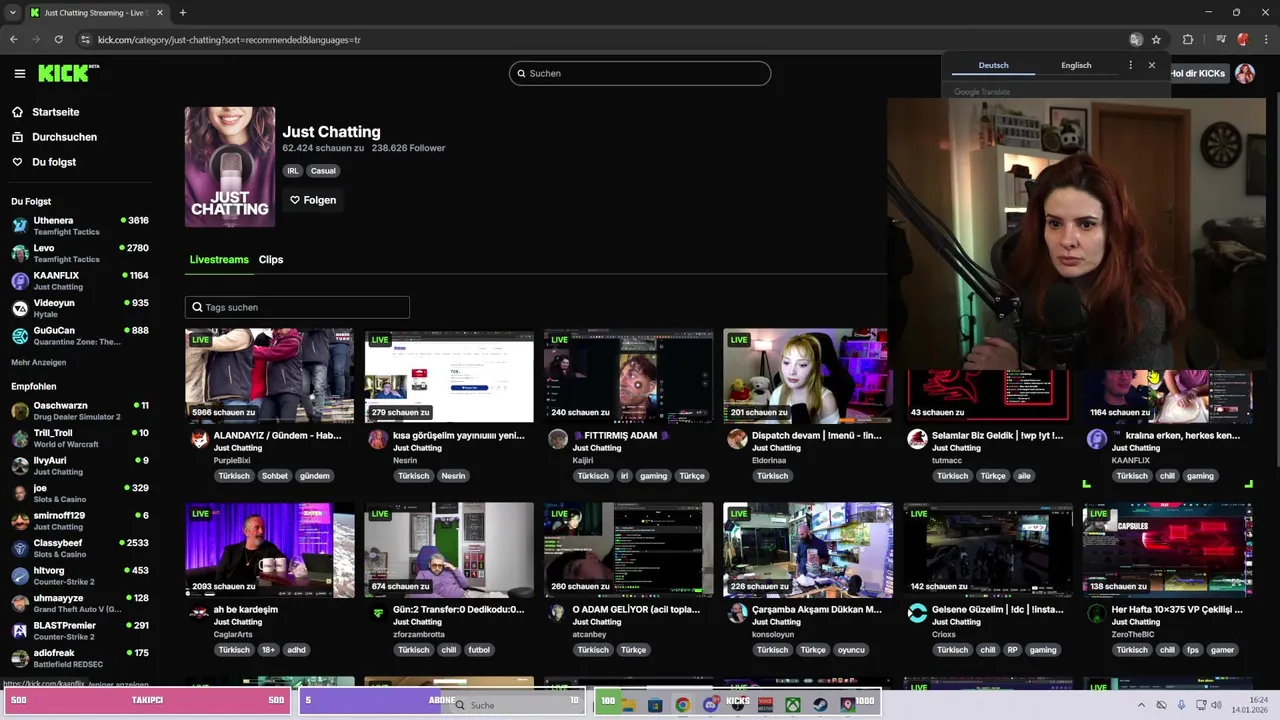Screen dimensions: 1280x720
Task: Open adiofreak recommended channel
Action: pyautogui.click(x=80, y=657)
